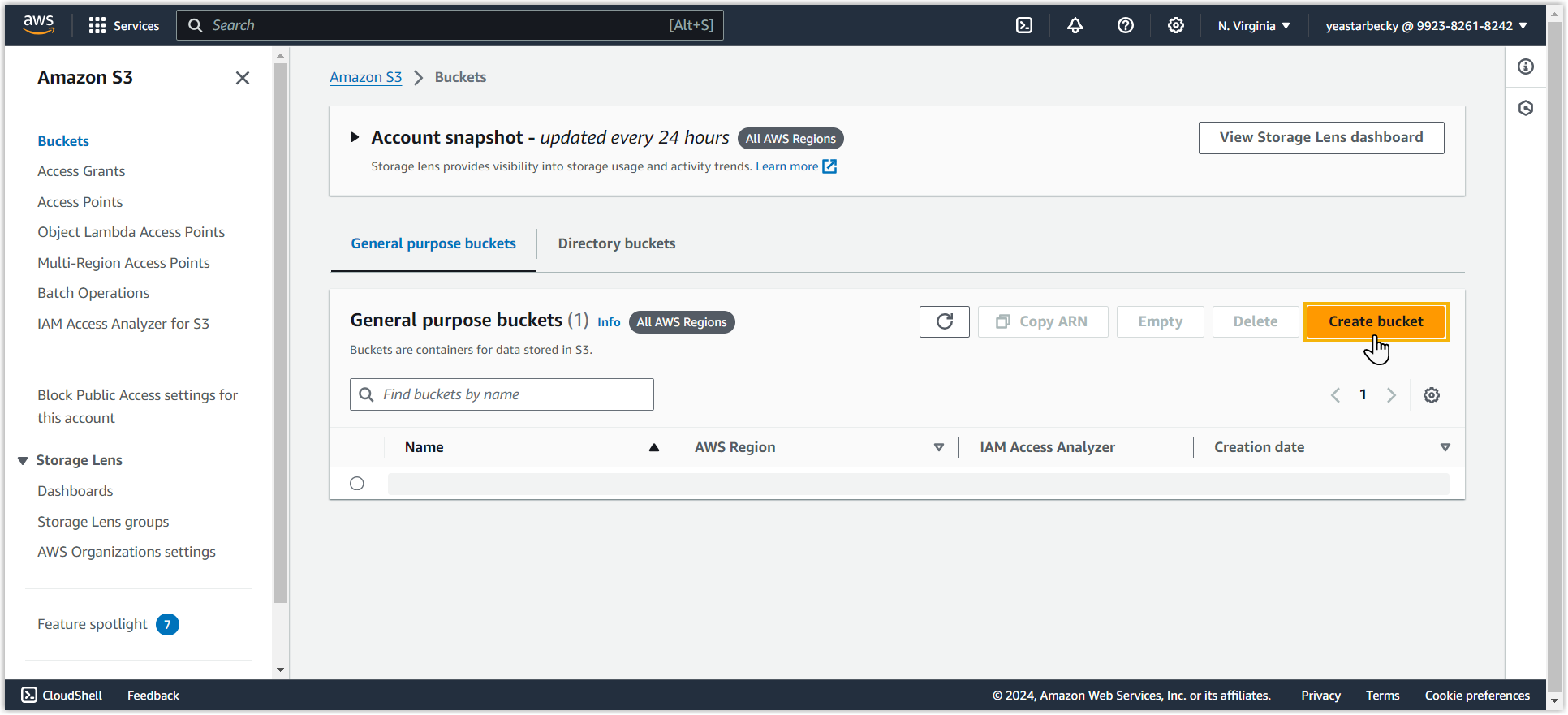Click the Find buckets by name field
This screenshot has width=1568, height=715.
tap(511, 394)
